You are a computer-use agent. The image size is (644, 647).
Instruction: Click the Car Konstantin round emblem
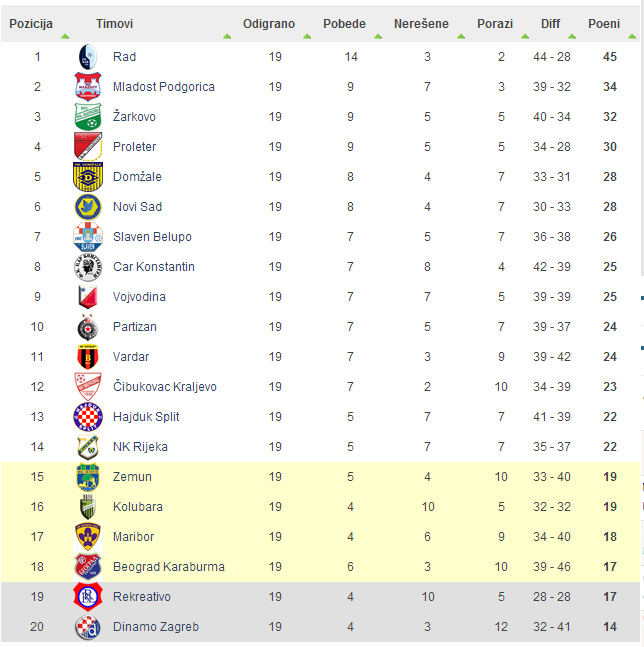[88, 267]
